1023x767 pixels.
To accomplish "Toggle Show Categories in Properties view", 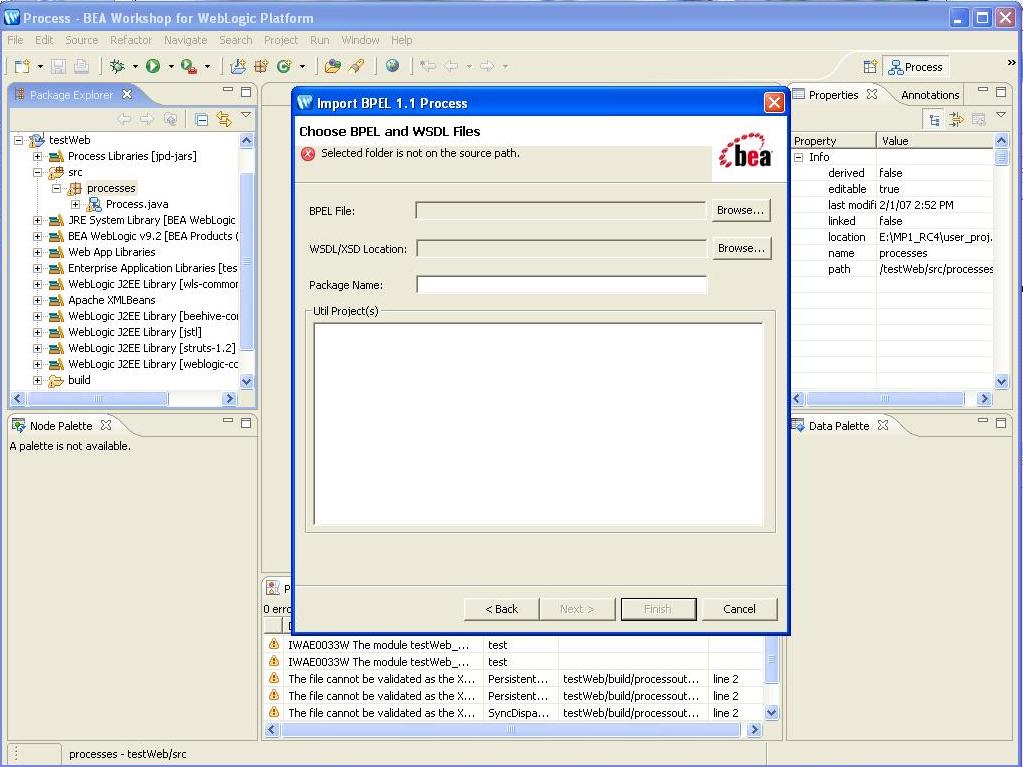I will pyautogui.click(x=935, y=119).
